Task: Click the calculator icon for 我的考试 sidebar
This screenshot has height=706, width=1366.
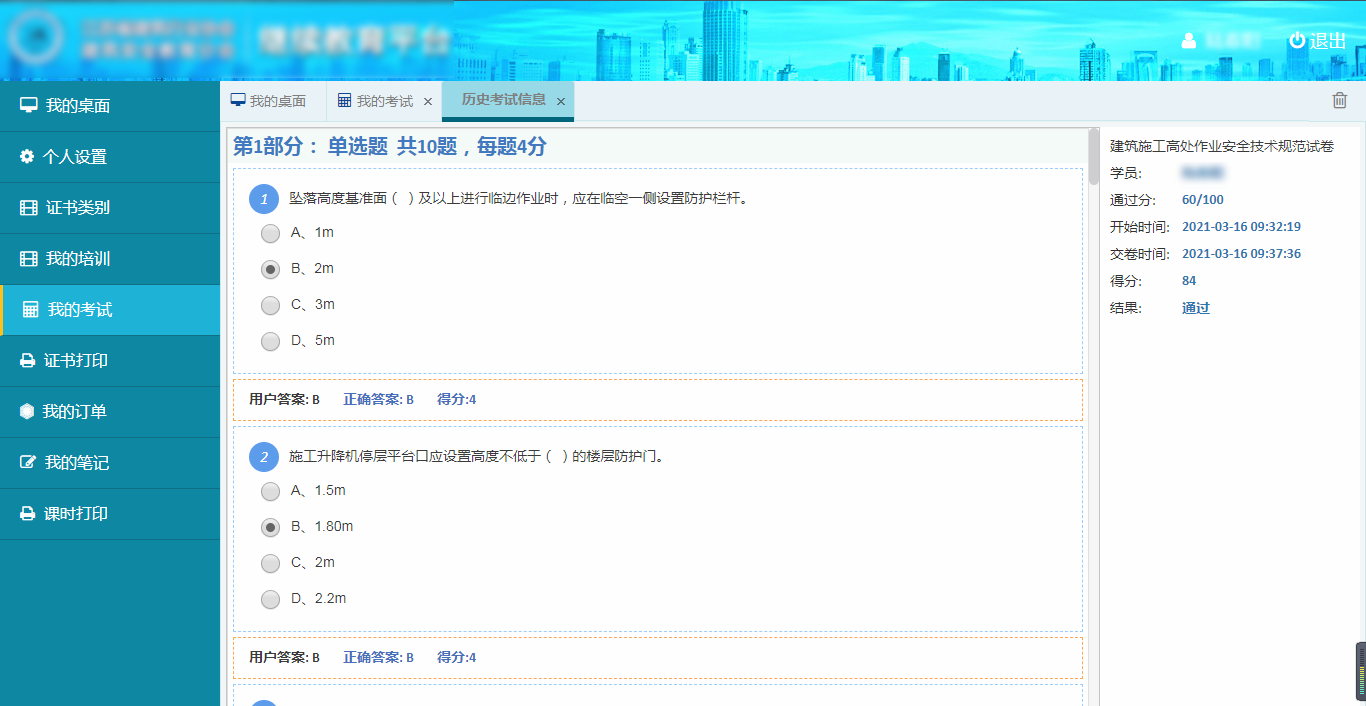Action: click(31, 310)
